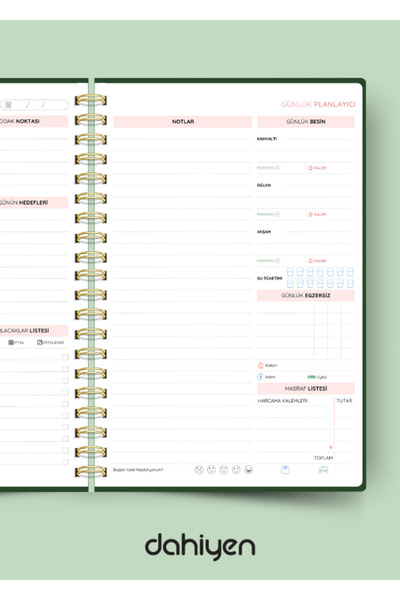Tick the Ertelendi checked box legend
400x600 pixels.
point(39,342)
